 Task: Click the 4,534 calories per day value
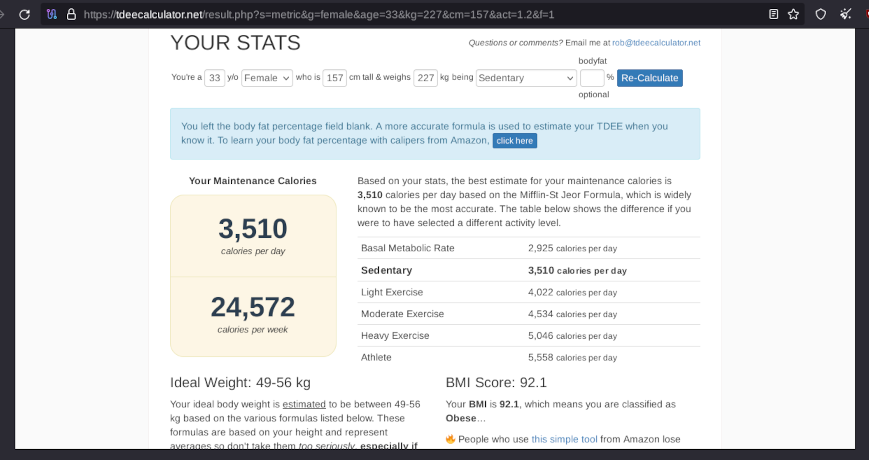click(572, 314)
